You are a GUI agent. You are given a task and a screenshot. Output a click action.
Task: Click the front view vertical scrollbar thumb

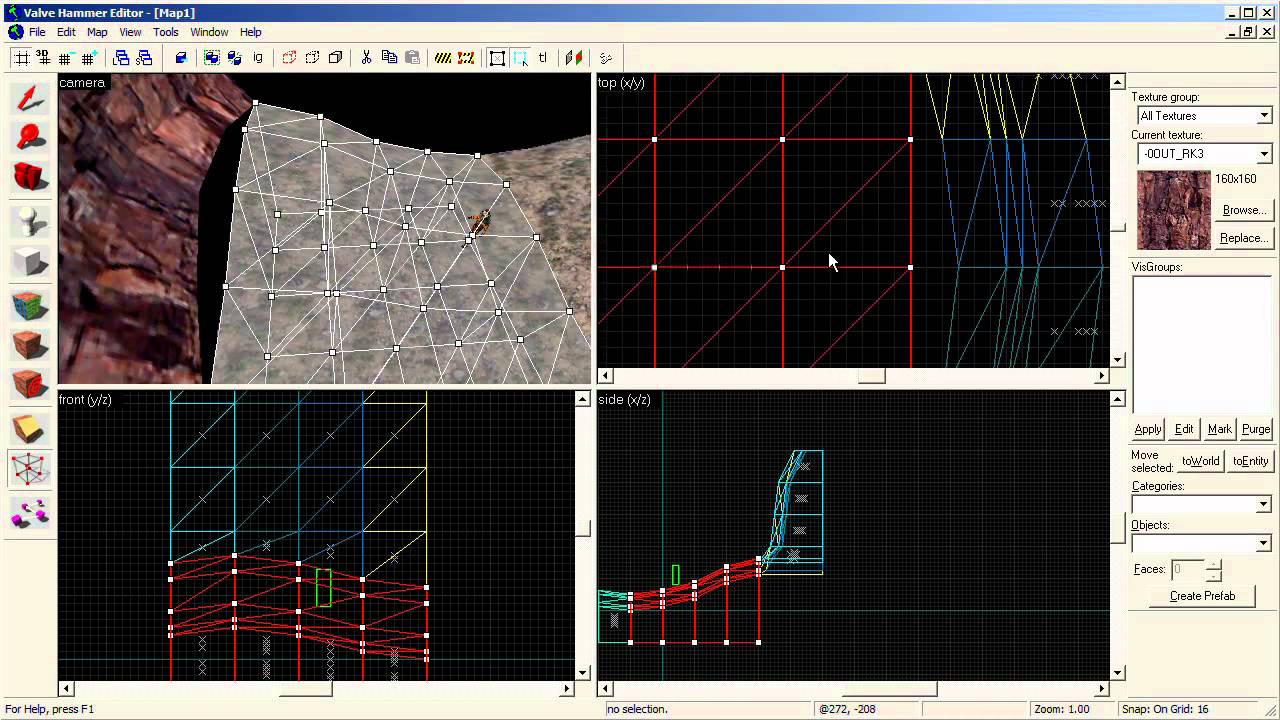(x=583, y=528)
